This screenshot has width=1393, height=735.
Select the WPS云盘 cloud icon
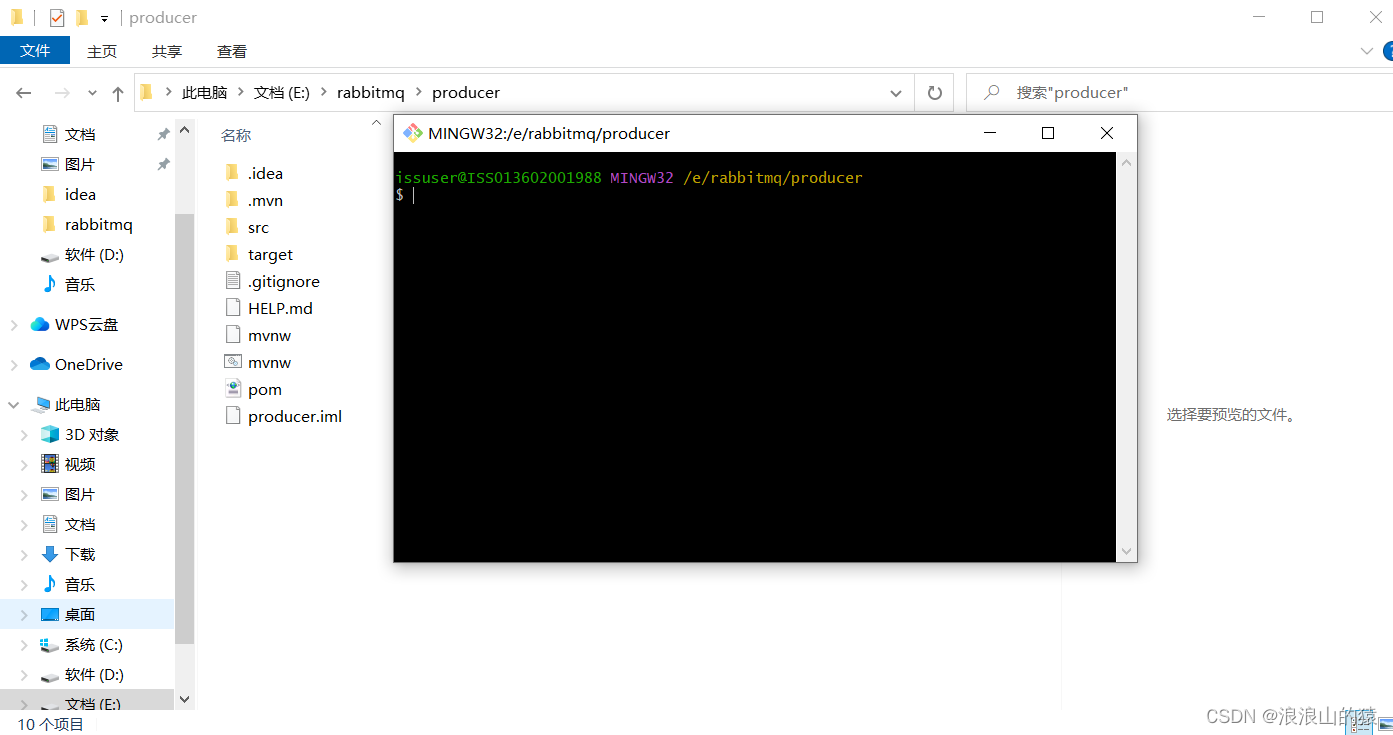pyautogui.click(x=40, y=324)
